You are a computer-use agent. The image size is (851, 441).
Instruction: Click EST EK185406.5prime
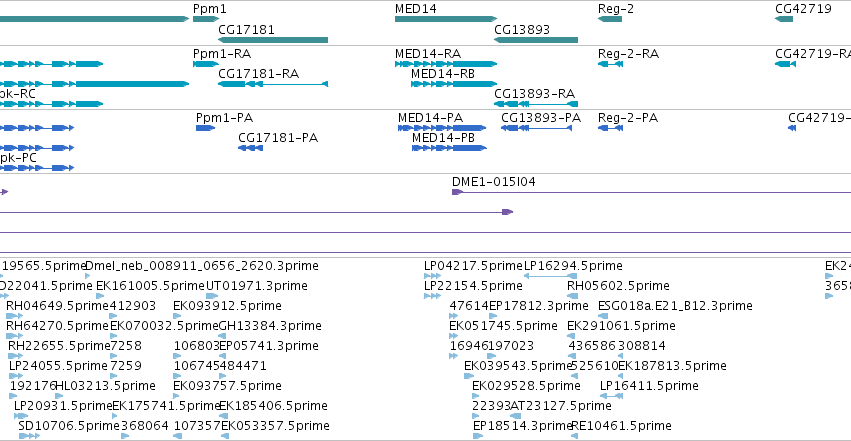(x=274, y=406)
